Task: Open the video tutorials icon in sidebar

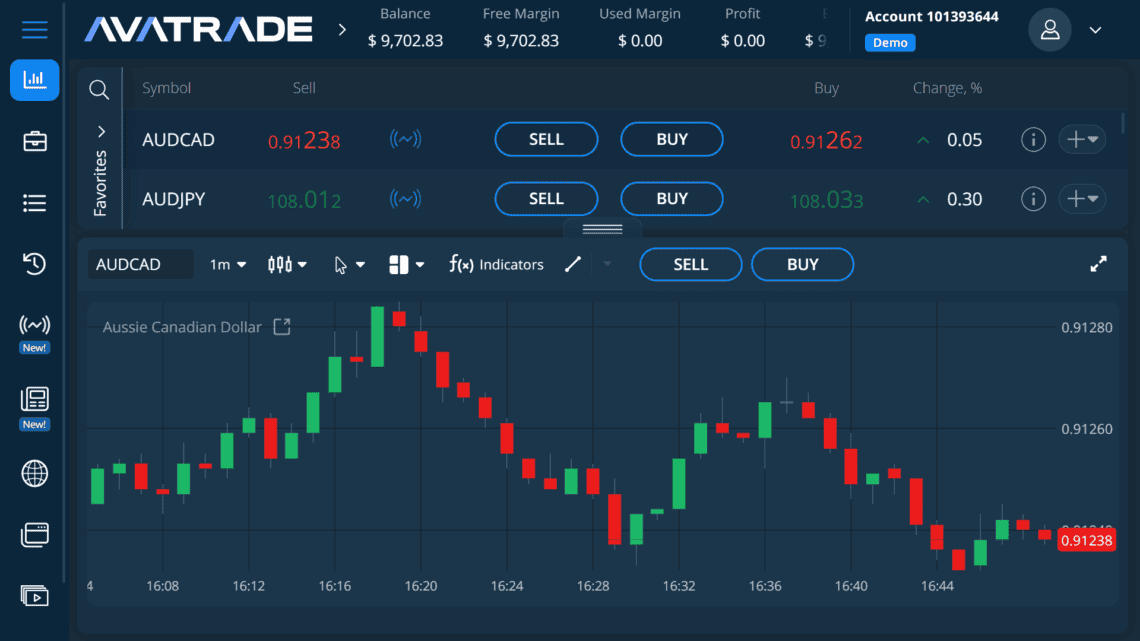Action: tap(34, 595)
